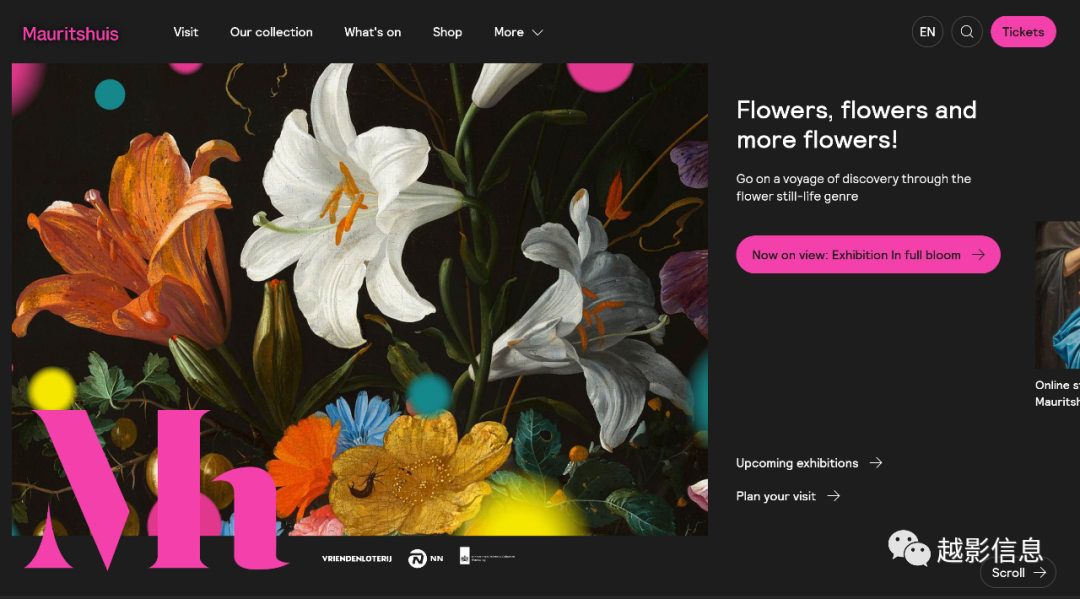Click the pink Tickets button
Viewport: 1080px width, 599px height.
1023,32
